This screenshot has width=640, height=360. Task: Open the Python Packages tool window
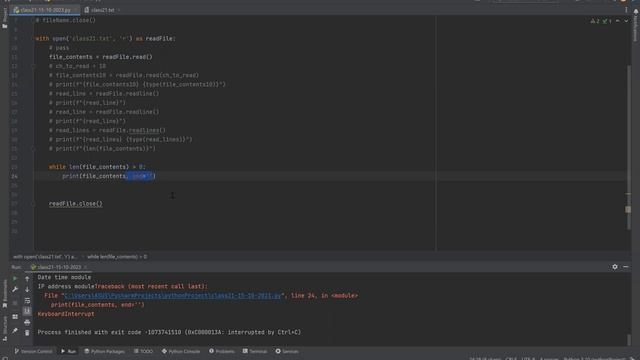(x=105, y=351)
